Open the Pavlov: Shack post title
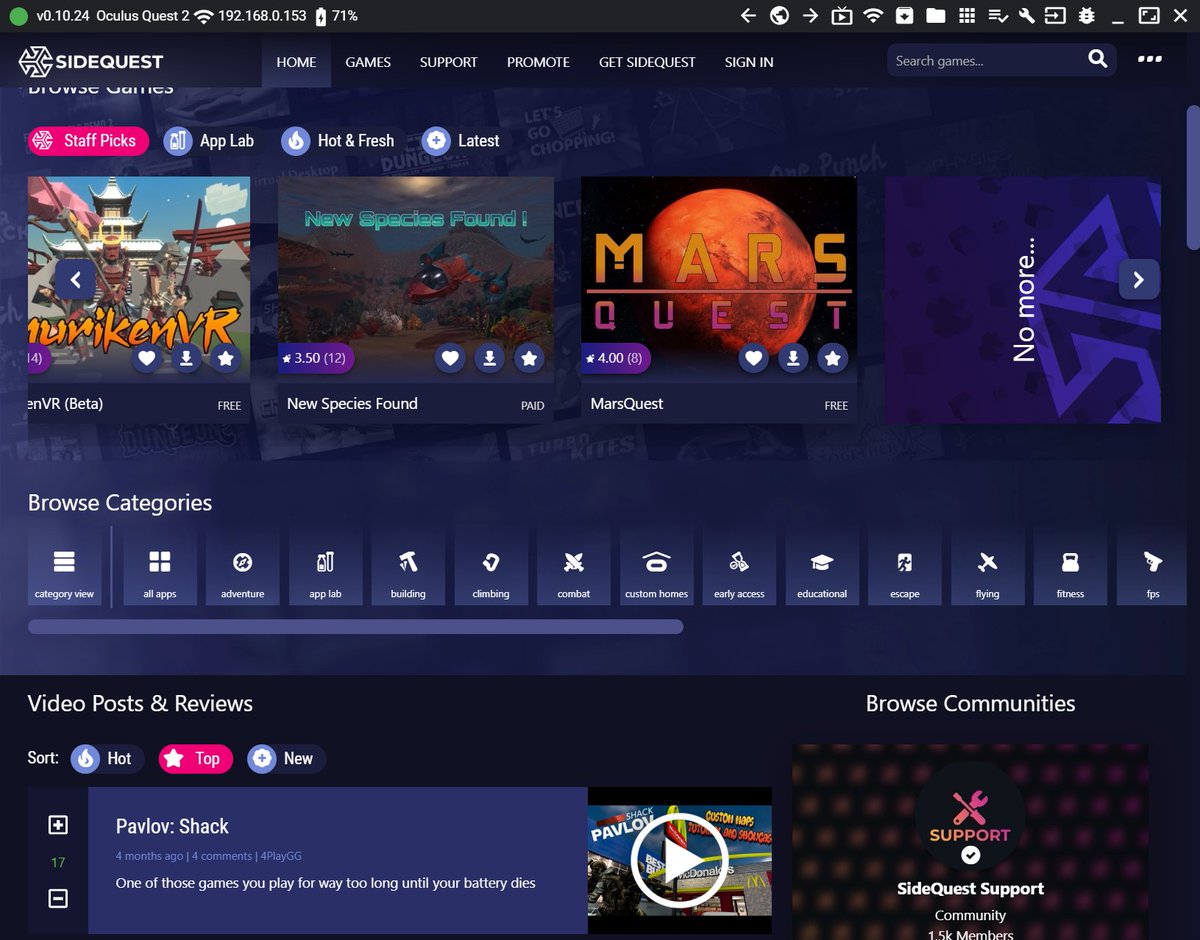Image resolution: width=1200 pixels, height=940 pixels. [172, 827]
